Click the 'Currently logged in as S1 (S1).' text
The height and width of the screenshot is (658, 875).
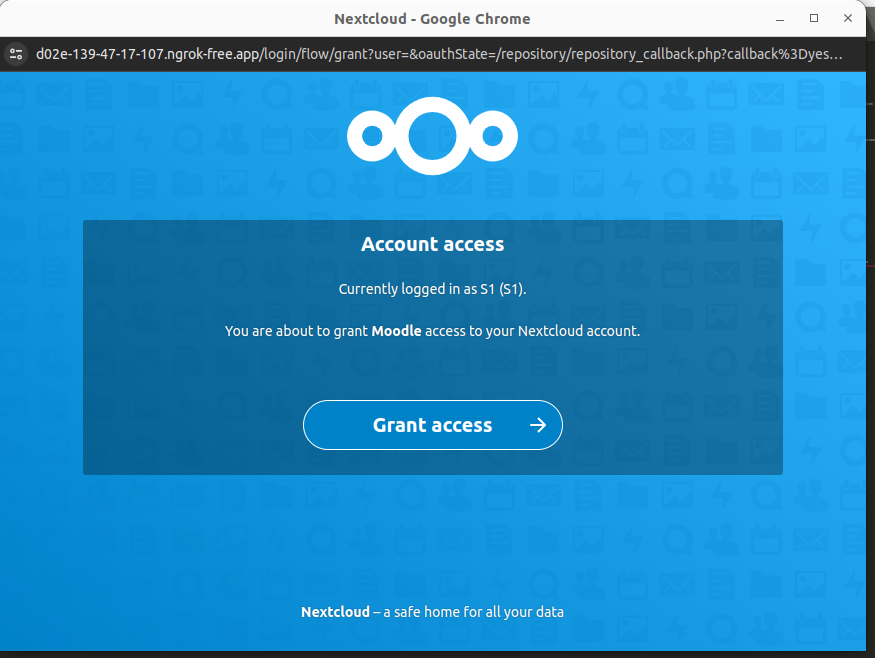(432, 289)
